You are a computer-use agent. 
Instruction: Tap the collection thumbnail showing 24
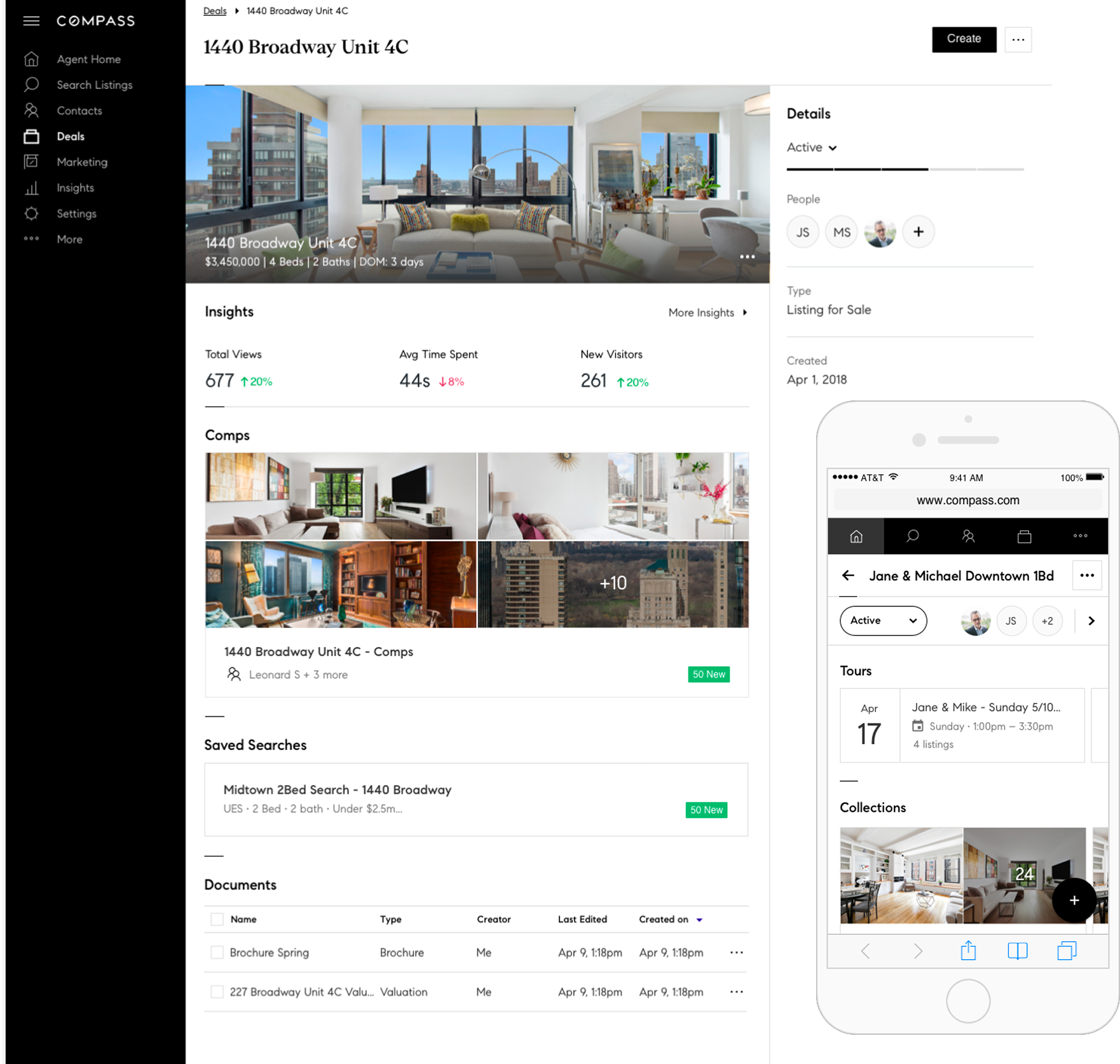tap(1024, 875)
